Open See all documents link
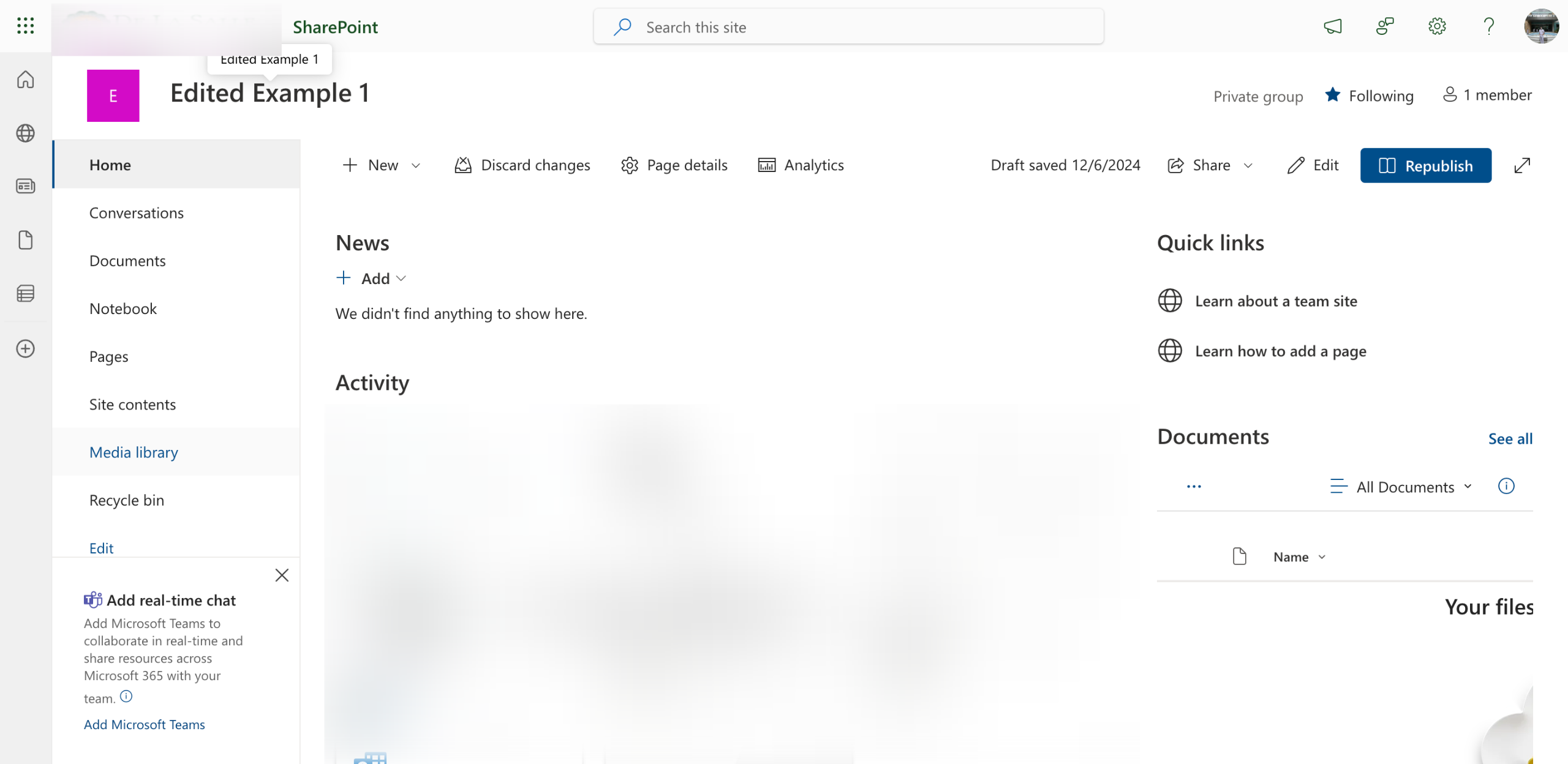This screenshot has height=764, width=1568. [1510, 438]
